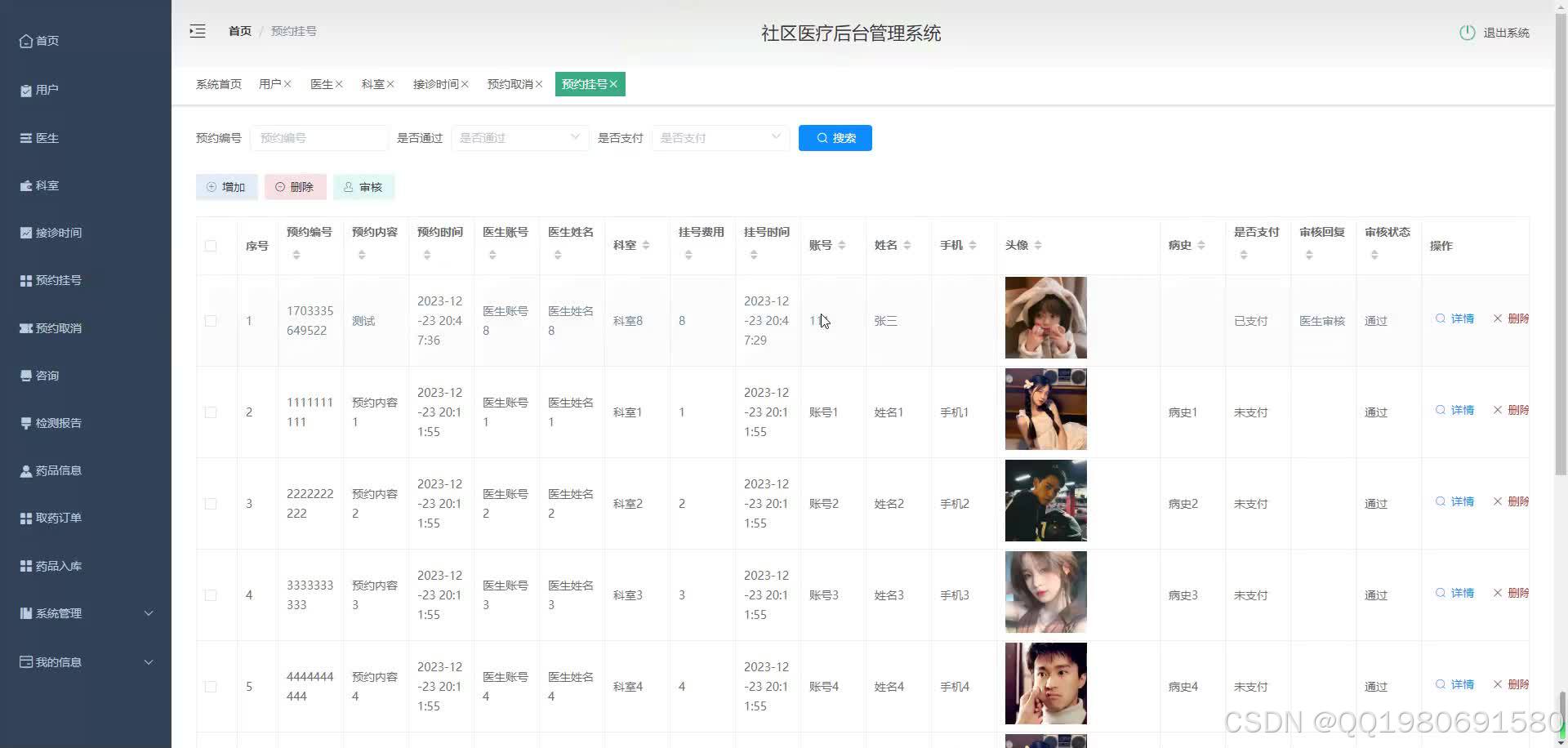Click the 预约挂号 sidebar grid icon
The width and height of the screenshot is (1568, 748).
pos(26,280)
